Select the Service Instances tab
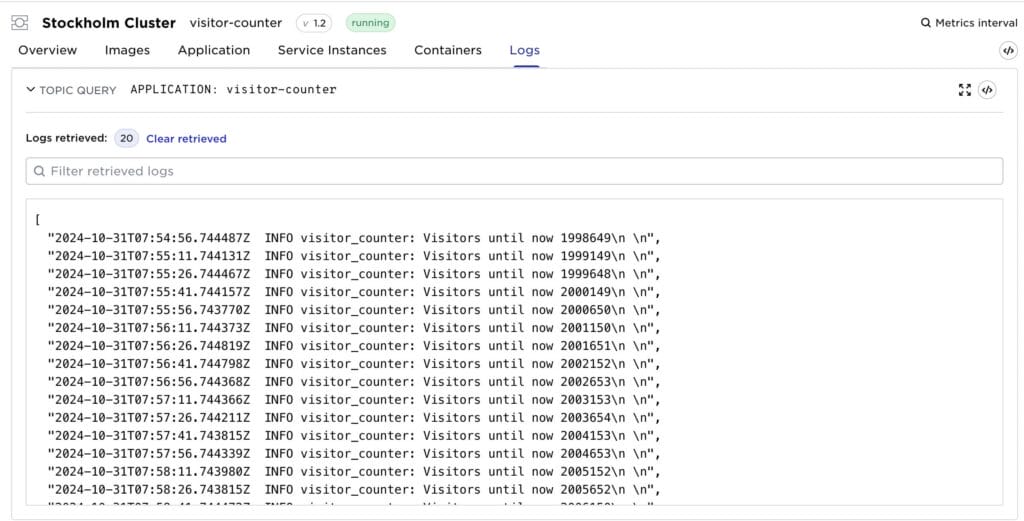Viewport: 1024px width, 521px height. click(x=332, y=50)
